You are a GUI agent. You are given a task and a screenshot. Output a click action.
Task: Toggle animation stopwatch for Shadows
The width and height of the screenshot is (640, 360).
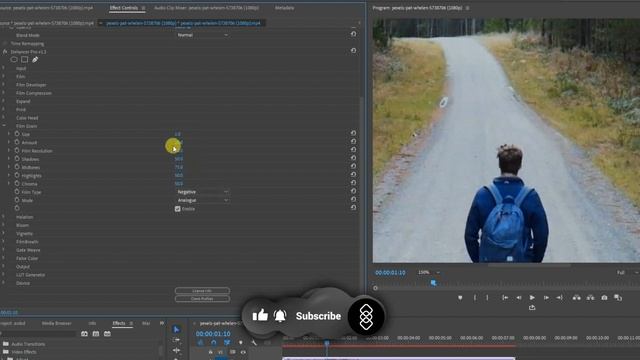click(x=17, y=159)
